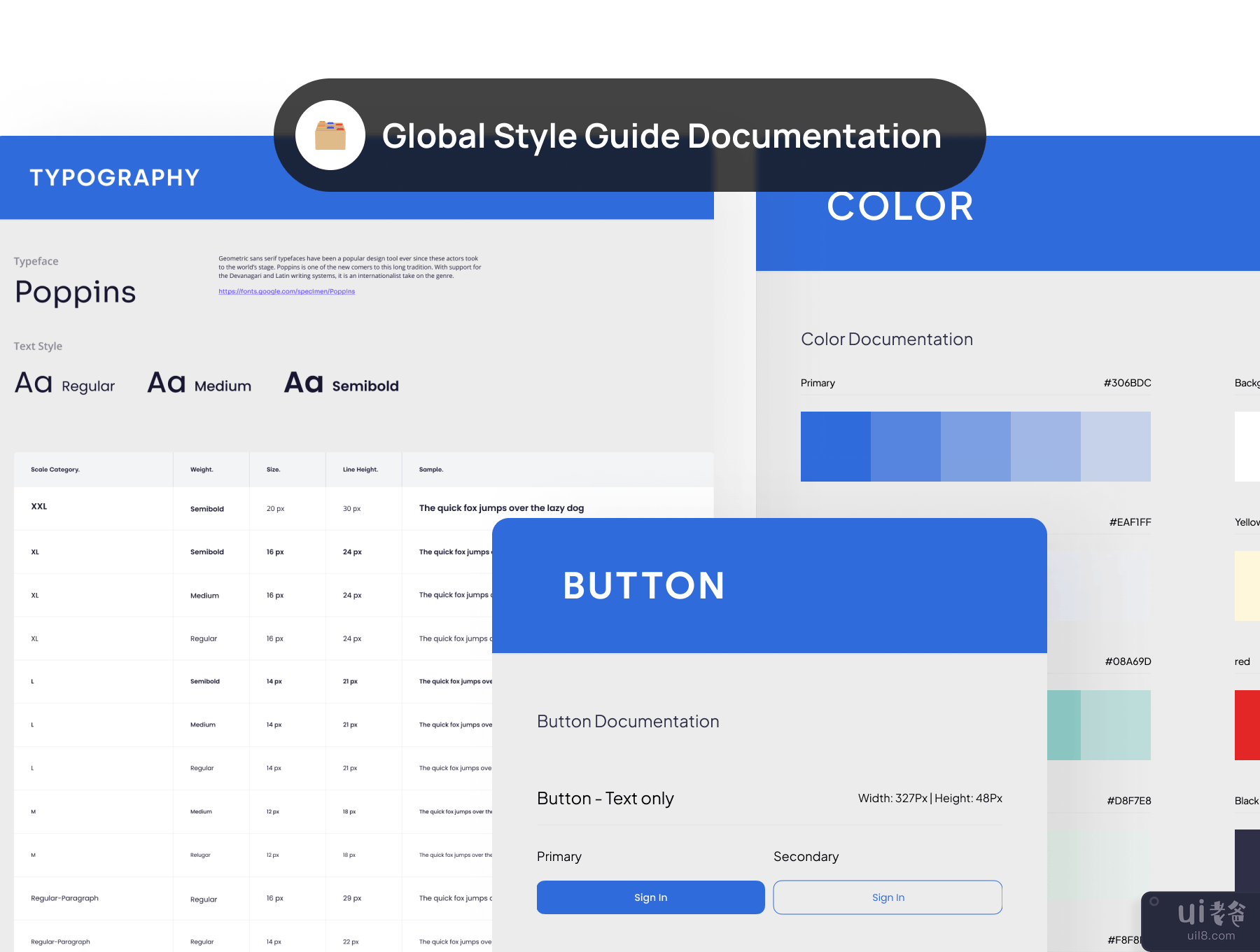Viewport: 1260px width, 952px height.
Task: Choose the red color swatch
Action: 1247,725
